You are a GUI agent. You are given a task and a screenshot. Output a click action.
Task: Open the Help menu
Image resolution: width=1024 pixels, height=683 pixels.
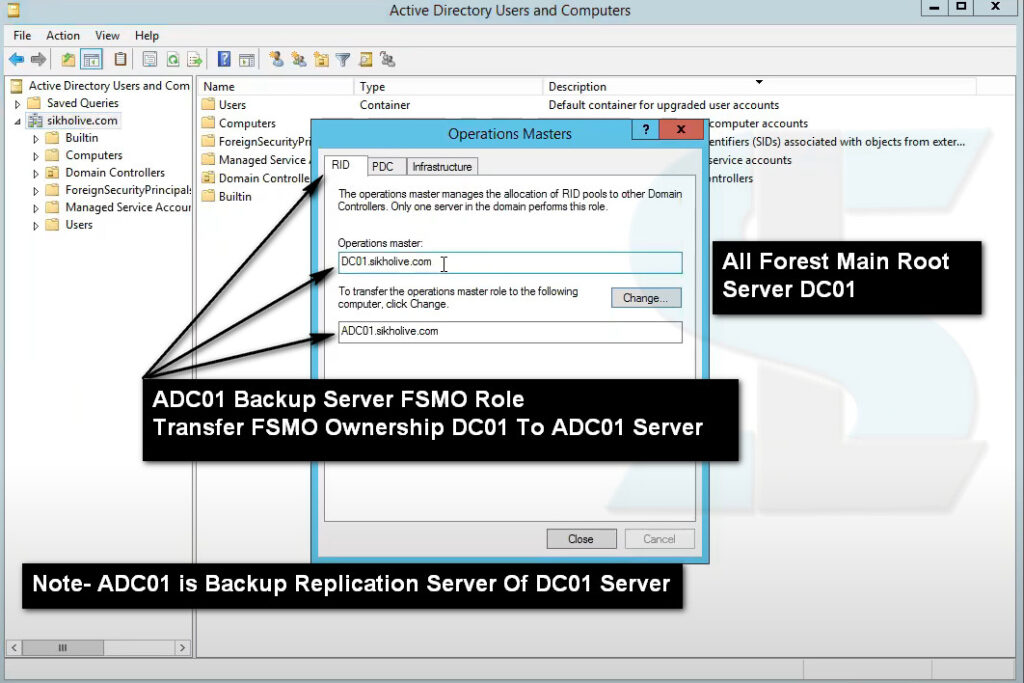(x=147, y=35)
